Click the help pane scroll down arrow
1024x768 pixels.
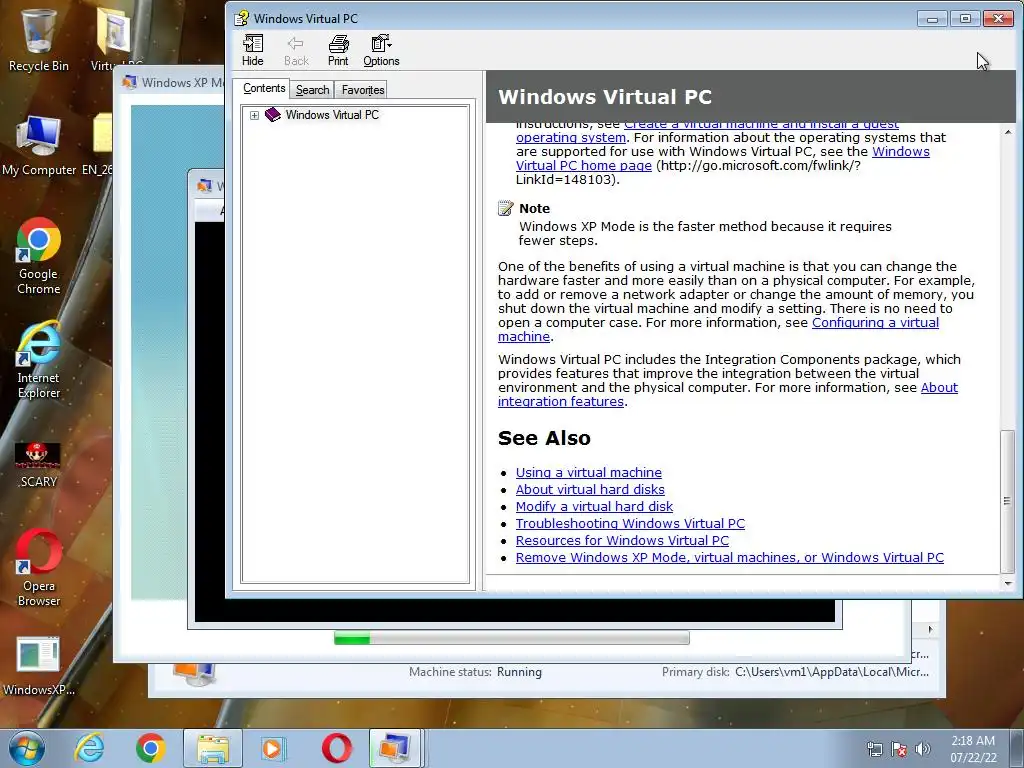(1008, 583)
